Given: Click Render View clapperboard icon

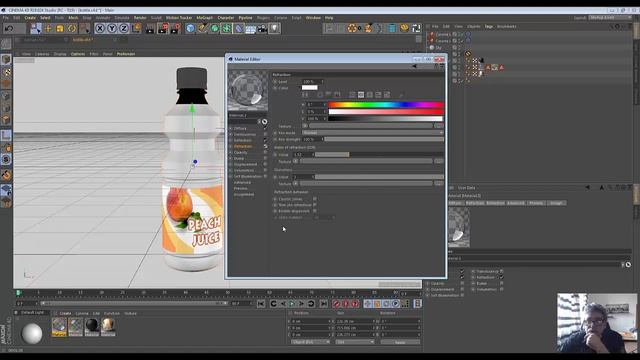Looking at the screenshot, I should (150, 28).
